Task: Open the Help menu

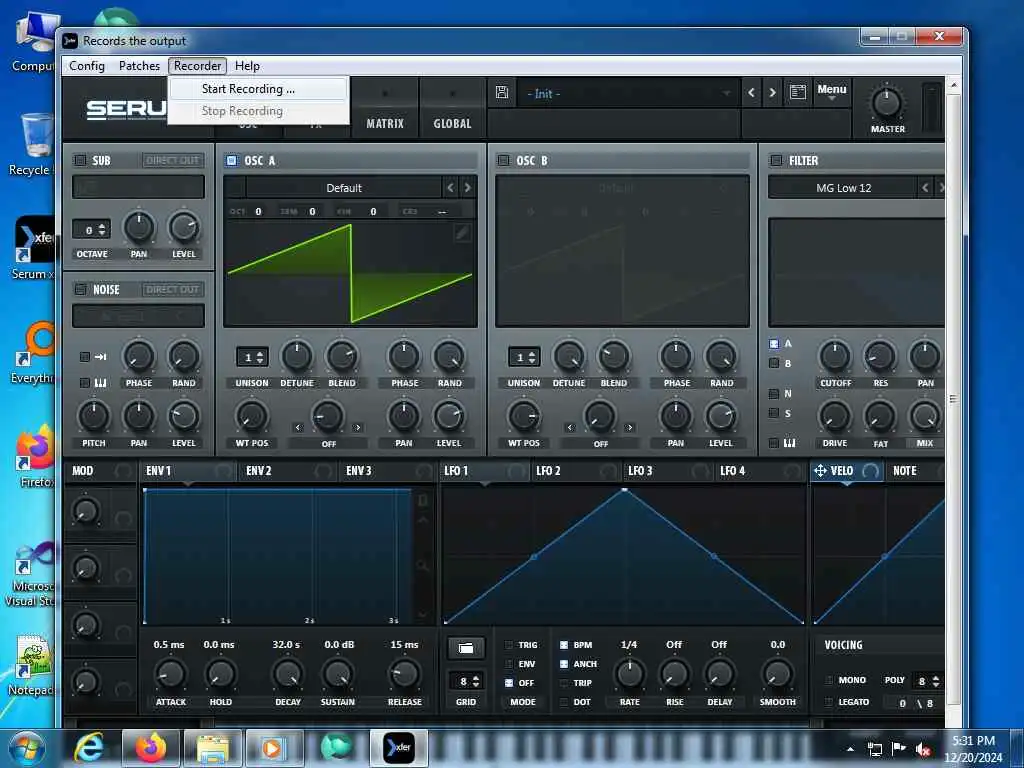Action: click(247, 66)
